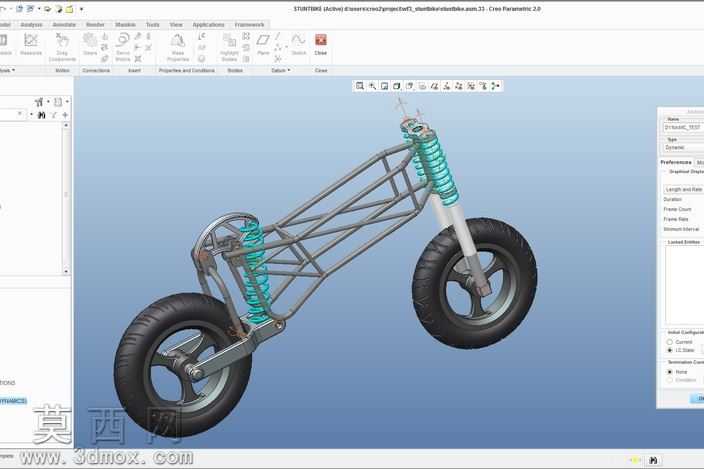Click the red Close mechanism icon
The width and height of the screenshot is (704, 469).
click(321, 40)
